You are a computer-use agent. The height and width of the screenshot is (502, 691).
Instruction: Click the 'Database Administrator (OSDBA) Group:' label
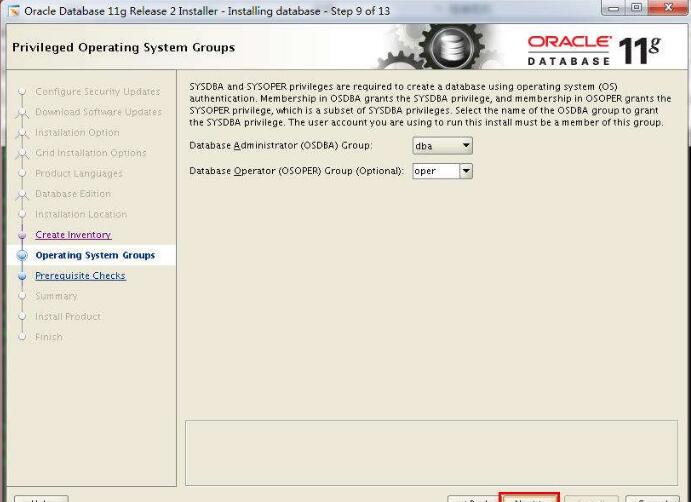tap(280, 145)
